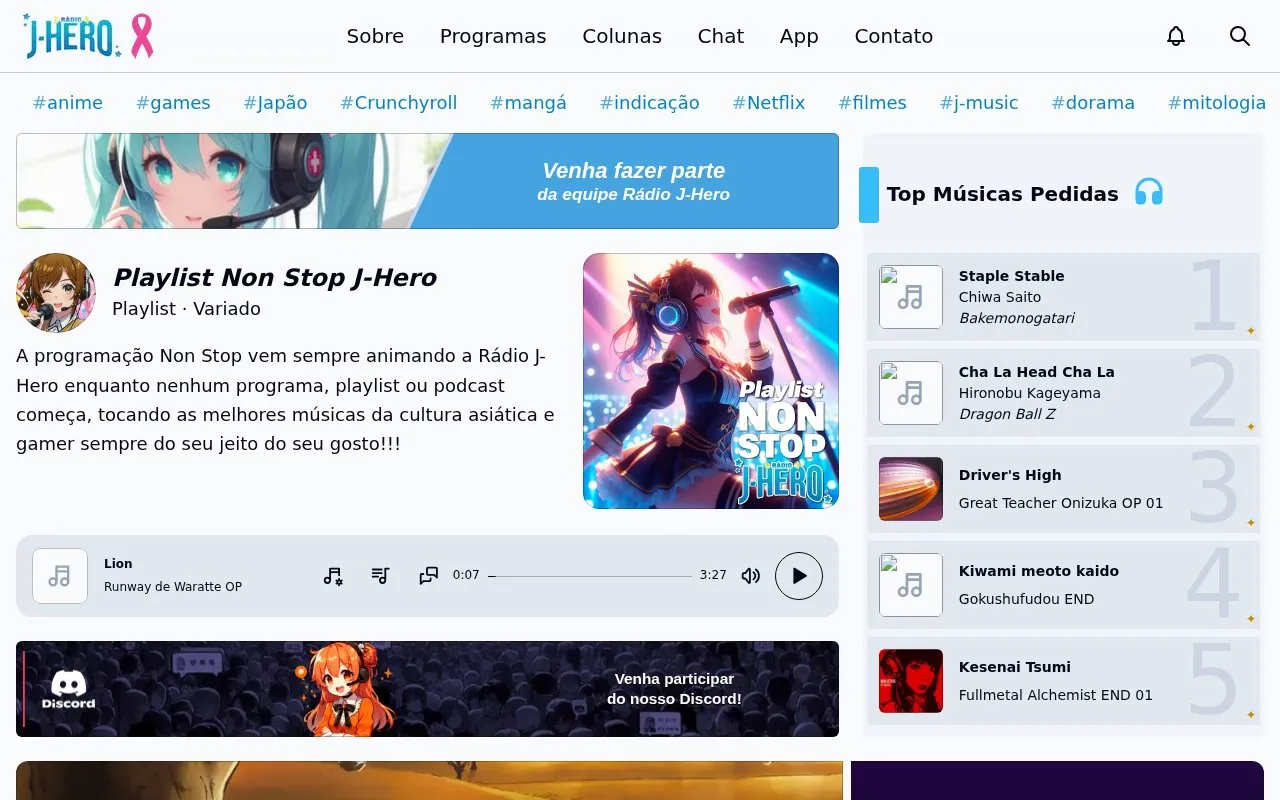Screen dimensions: 1280x800
Task: Open the #mangá hashtag
Action: point(528,103)
